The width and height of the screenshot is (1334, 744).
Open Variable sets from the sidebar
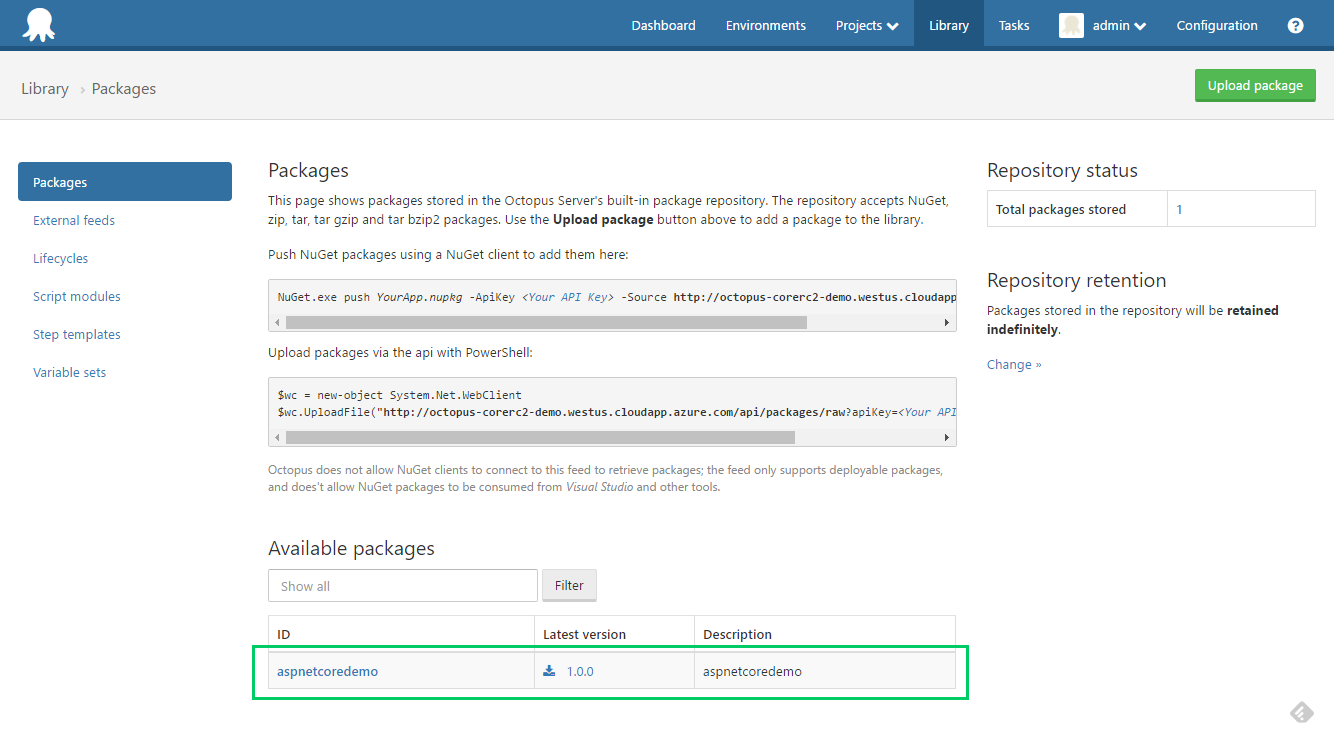69,371
